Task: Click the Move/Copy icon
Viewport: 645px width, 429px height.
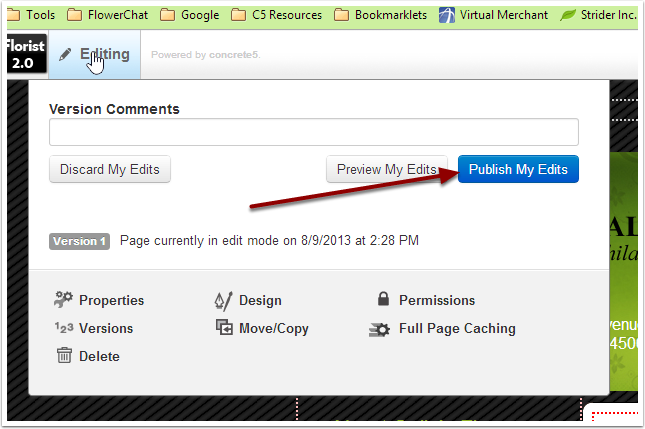Action: [224, 328]
